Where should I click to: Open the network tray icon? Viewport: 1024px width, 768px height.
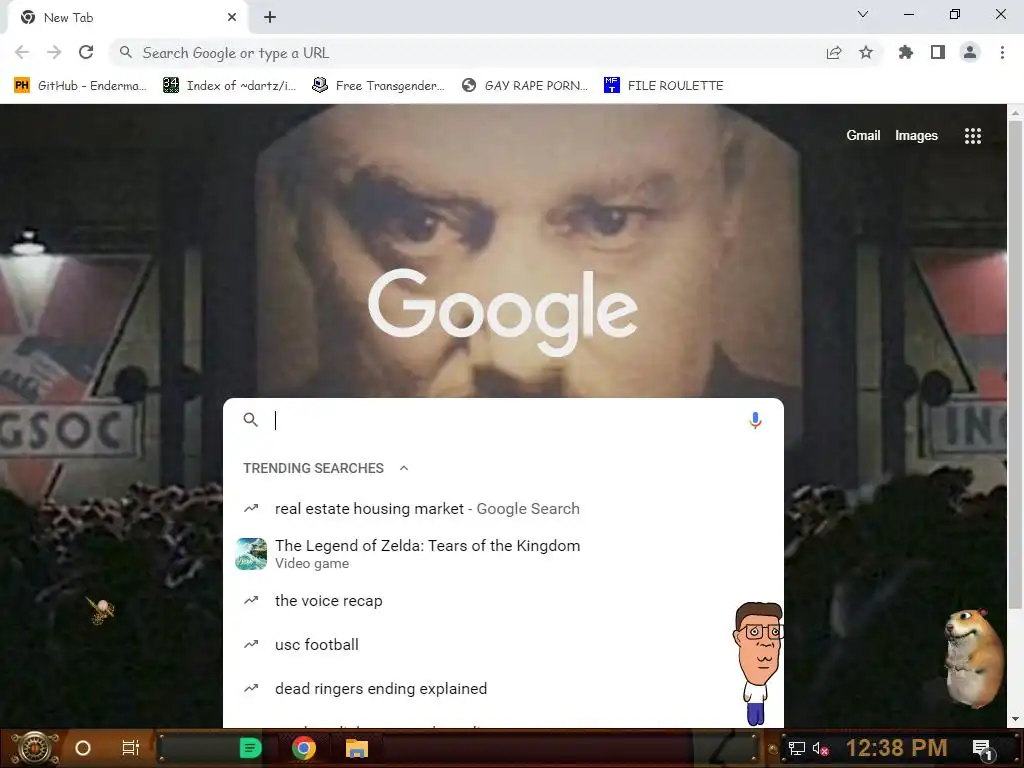797,748
